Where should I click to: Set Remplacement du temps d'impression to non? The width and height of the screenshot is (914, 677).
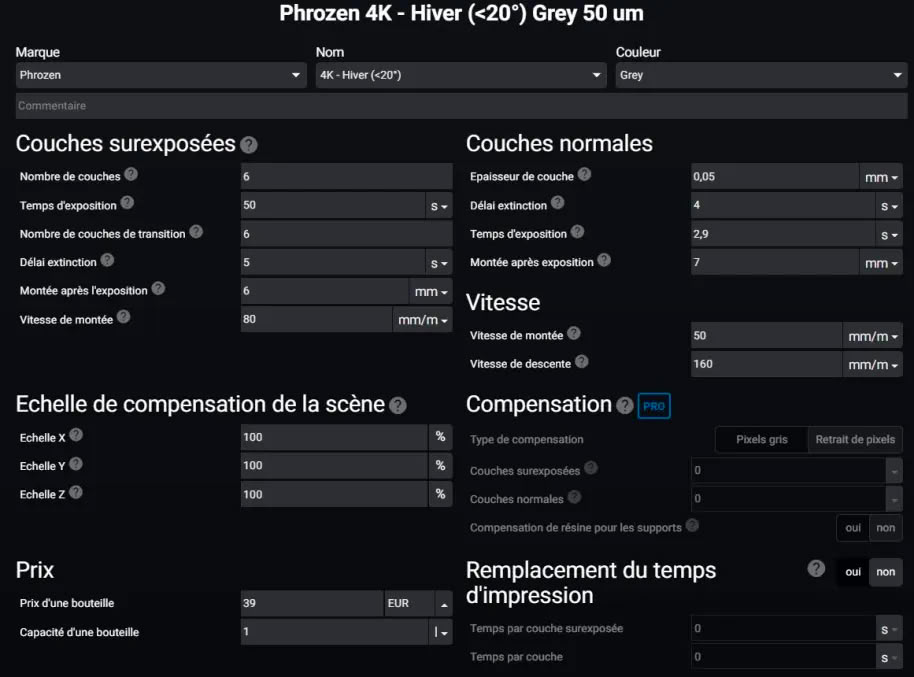pos(885,572)
